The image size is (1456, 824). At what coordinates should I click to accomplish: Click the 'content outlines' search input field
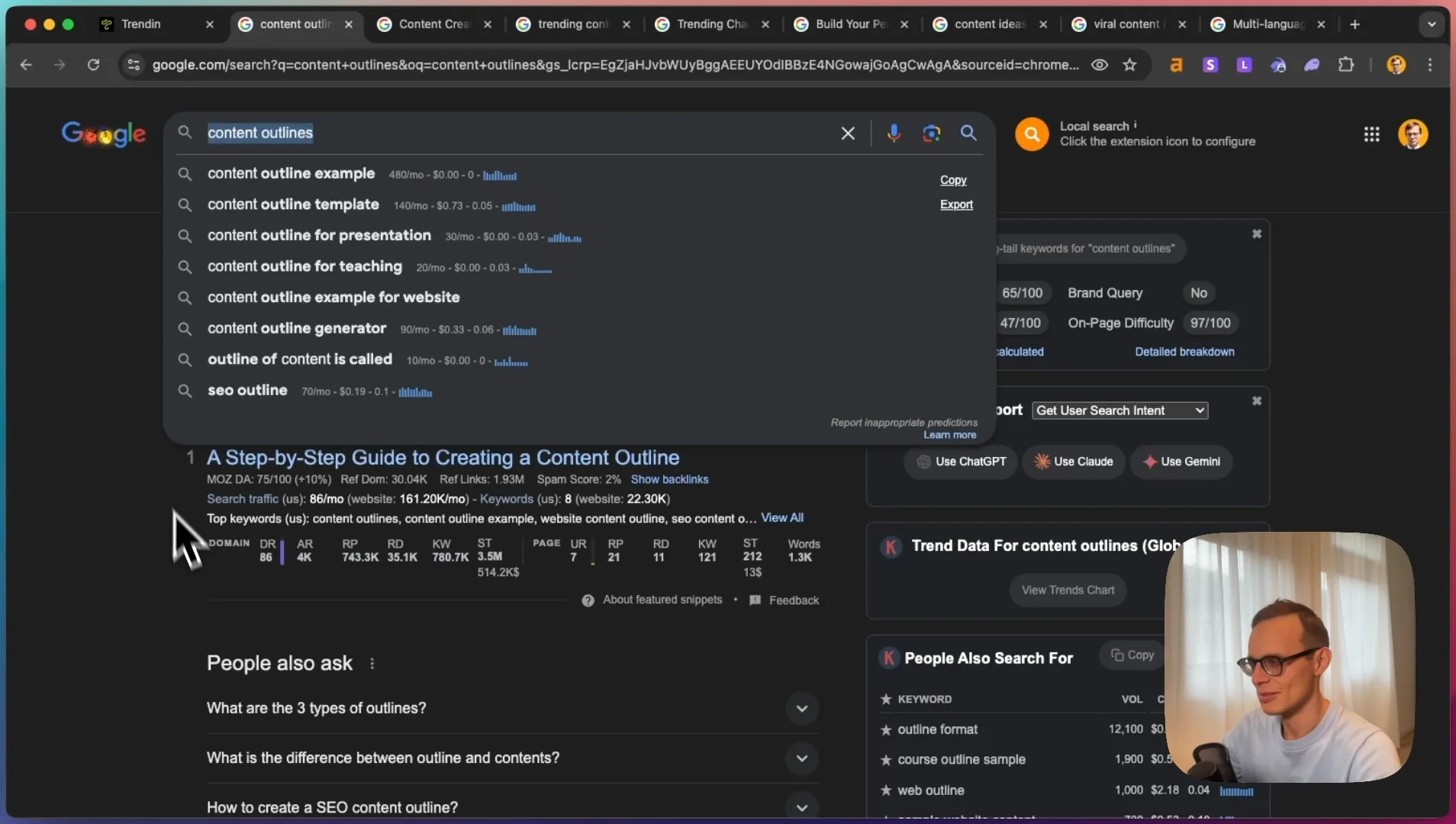519,133
